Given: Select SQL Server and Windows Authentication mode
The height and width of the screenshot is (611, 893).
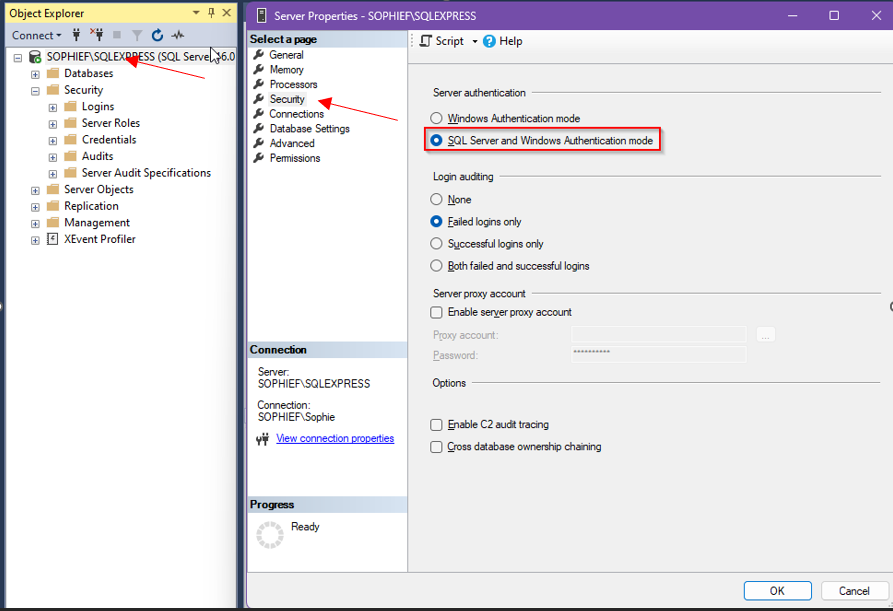Looking at the screenshot, I should tap(436, 140).
